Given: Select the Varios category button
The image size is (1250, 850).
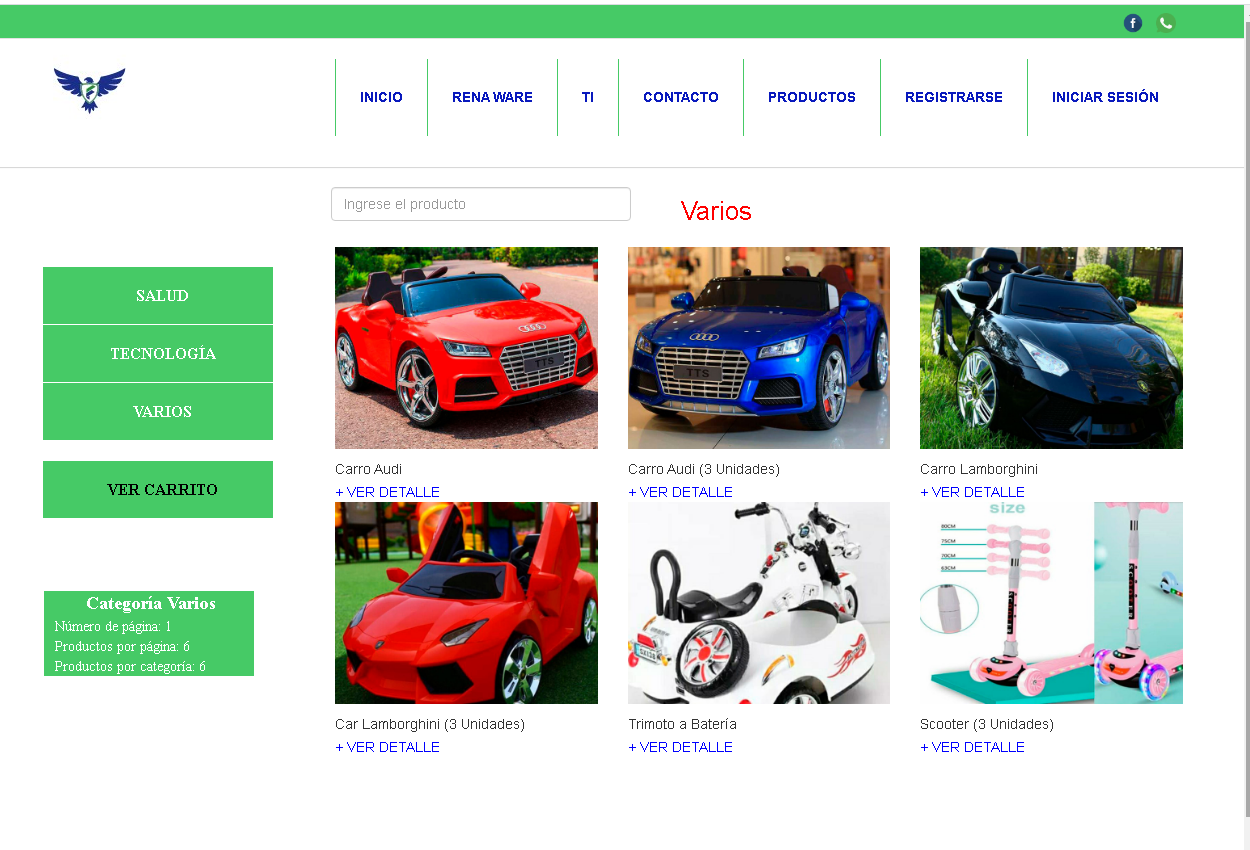Looking at the screenshot, I should [x=158, y=412].
